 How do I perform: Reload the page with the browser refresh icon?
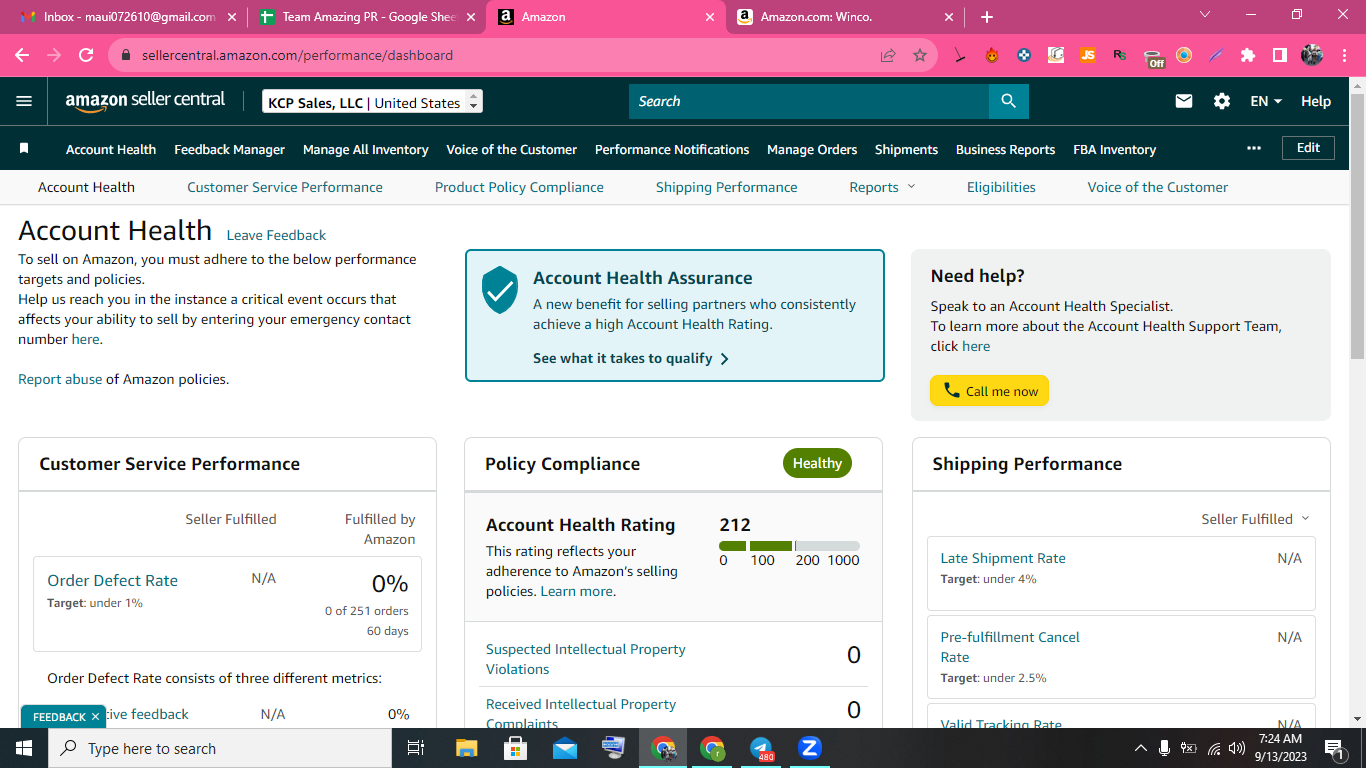pyautogui.click(x=86, y=56)
